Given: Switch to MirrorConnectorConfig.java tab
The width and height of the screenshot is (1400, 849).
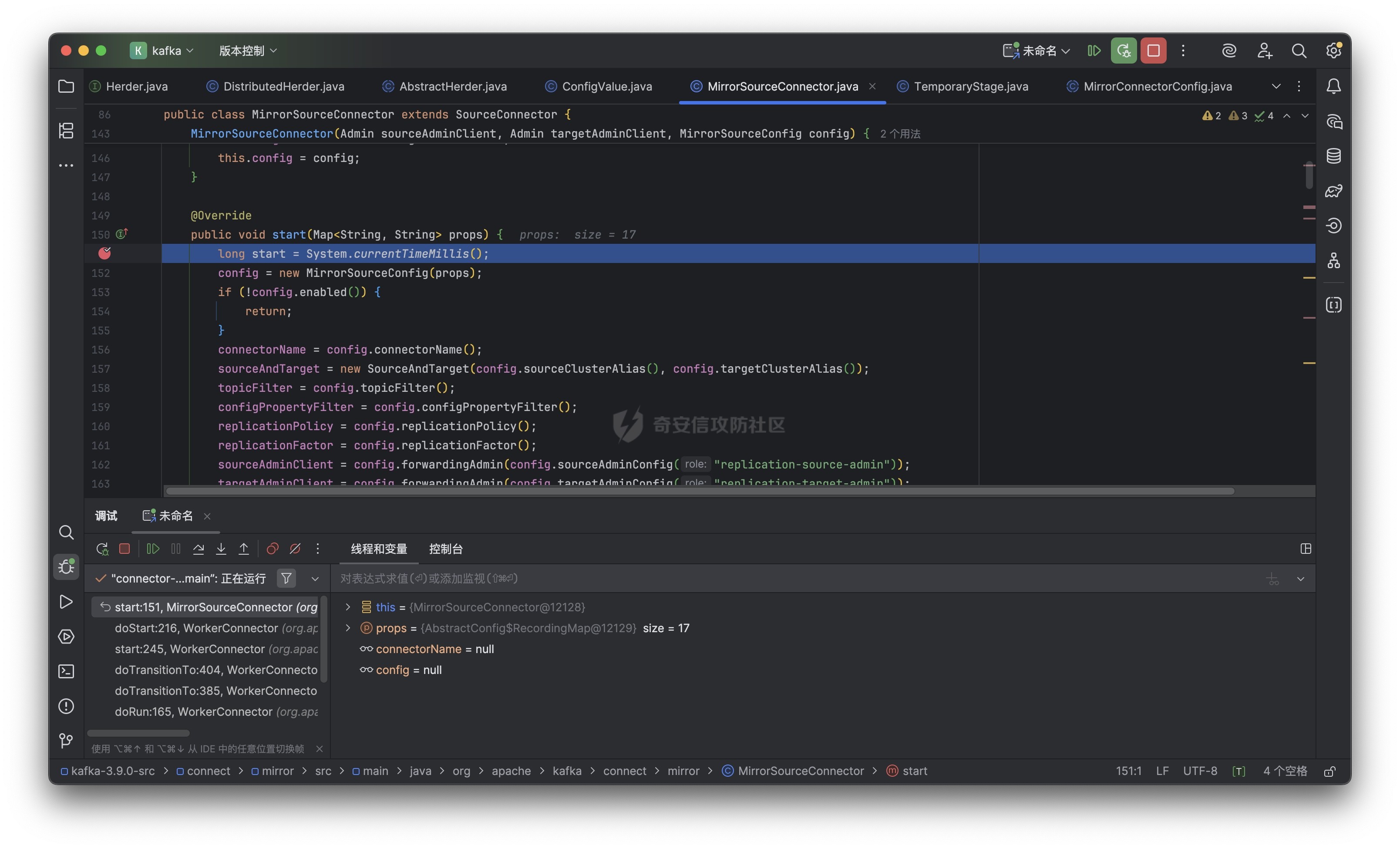Looking at the screenshot, I should pos(1149,86).
